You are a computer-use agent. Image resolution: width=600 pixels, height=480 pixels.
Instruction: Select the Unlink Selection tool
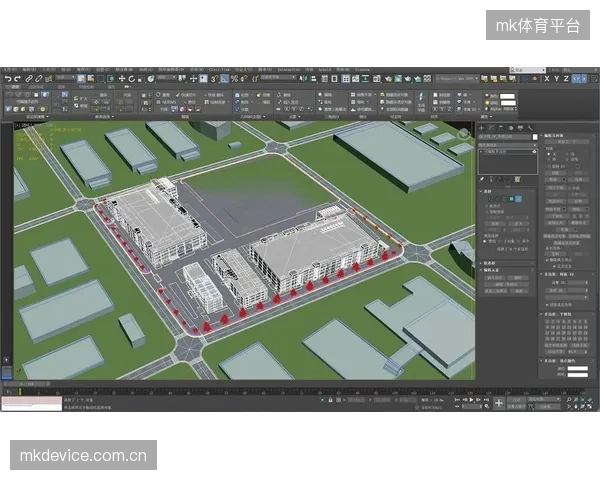(39, 79)
